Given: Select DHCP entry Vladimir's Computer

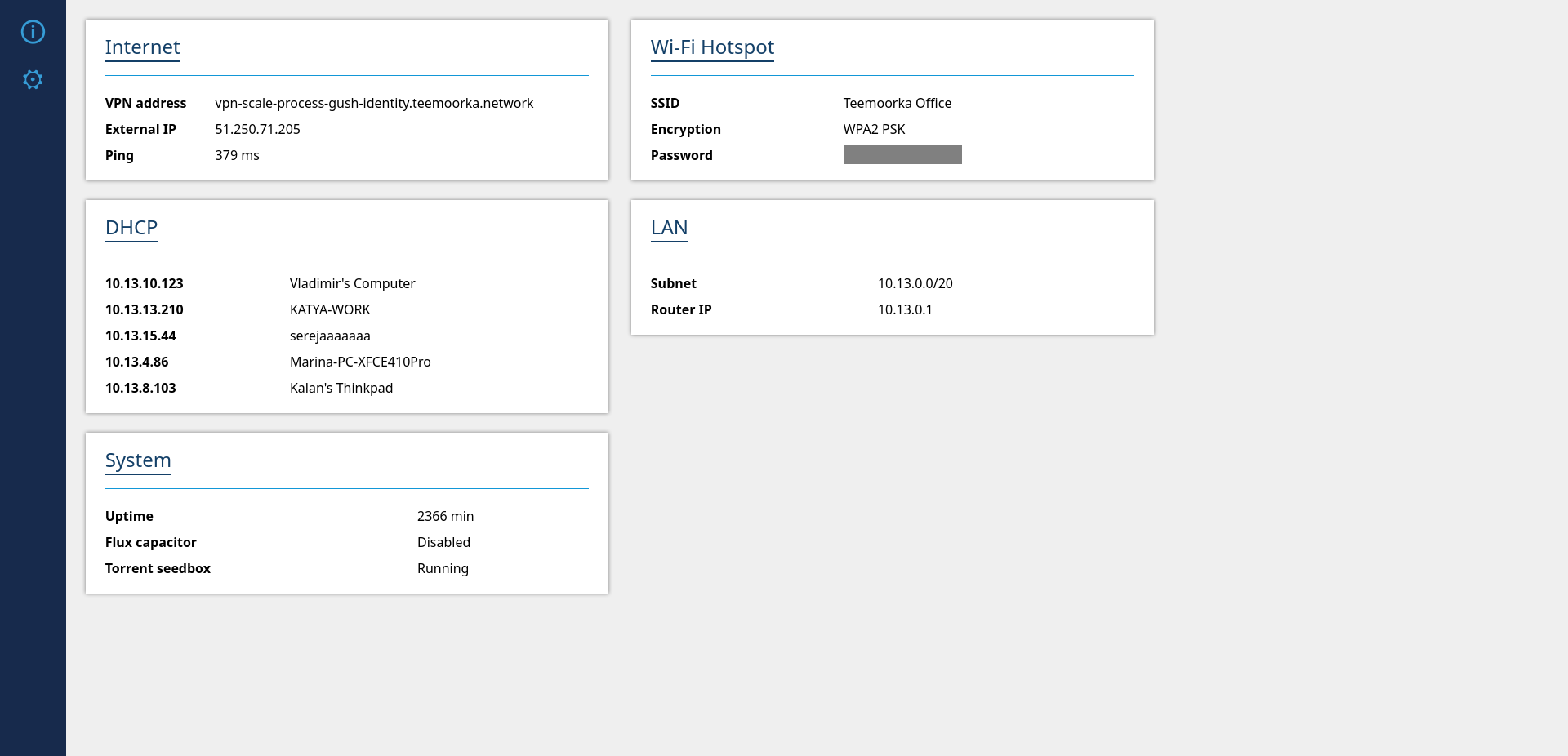Looking at the screenshot, I should 352,283.
